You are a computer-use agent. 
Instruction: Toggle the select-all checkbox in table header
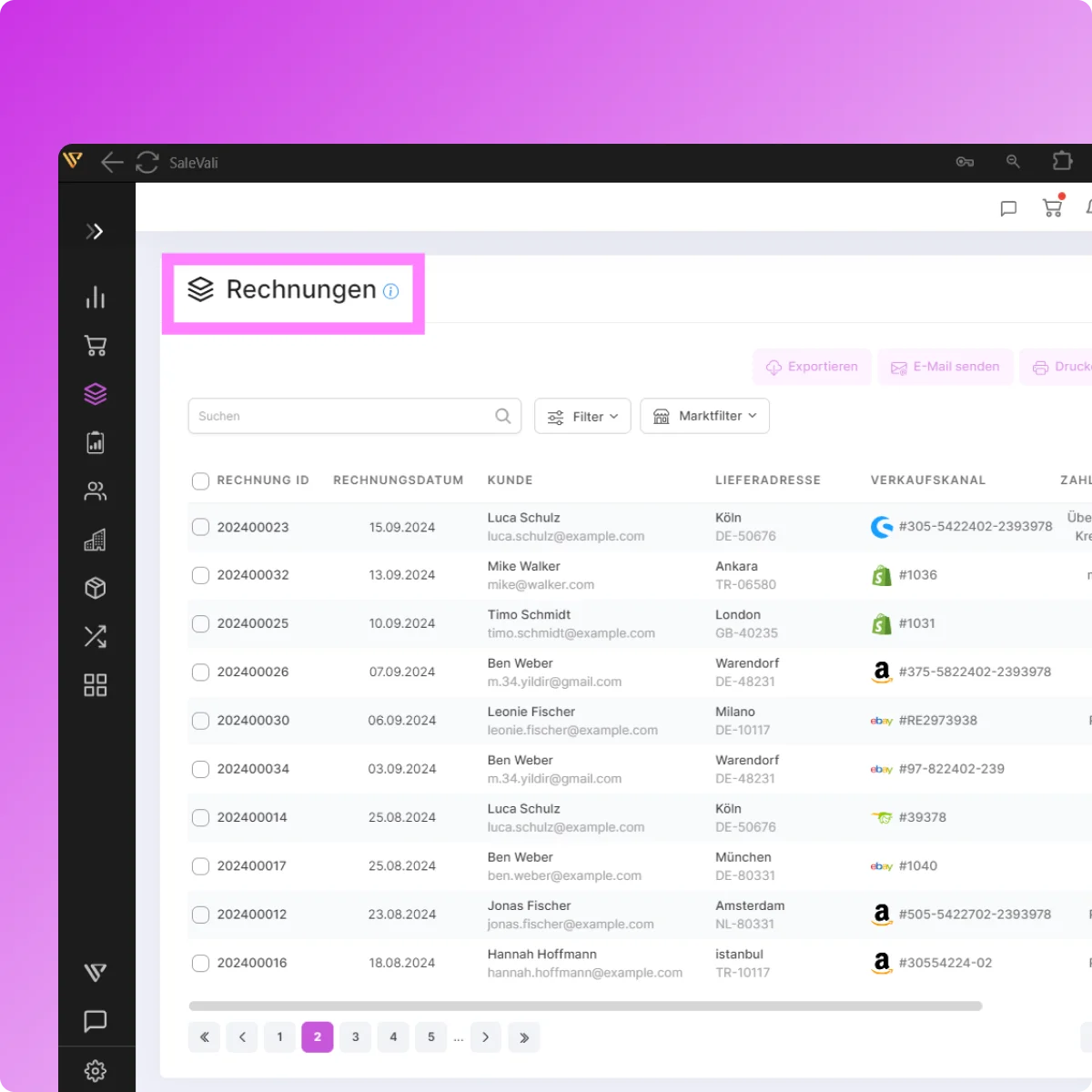click(201, 480)
